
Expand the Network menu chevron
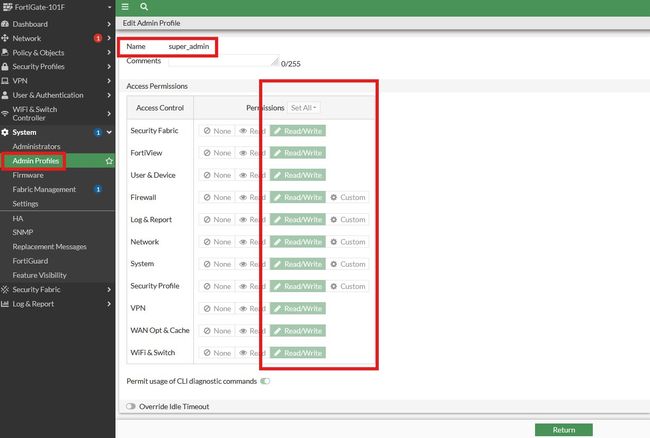pyautogui.click(x=109, y=38)
